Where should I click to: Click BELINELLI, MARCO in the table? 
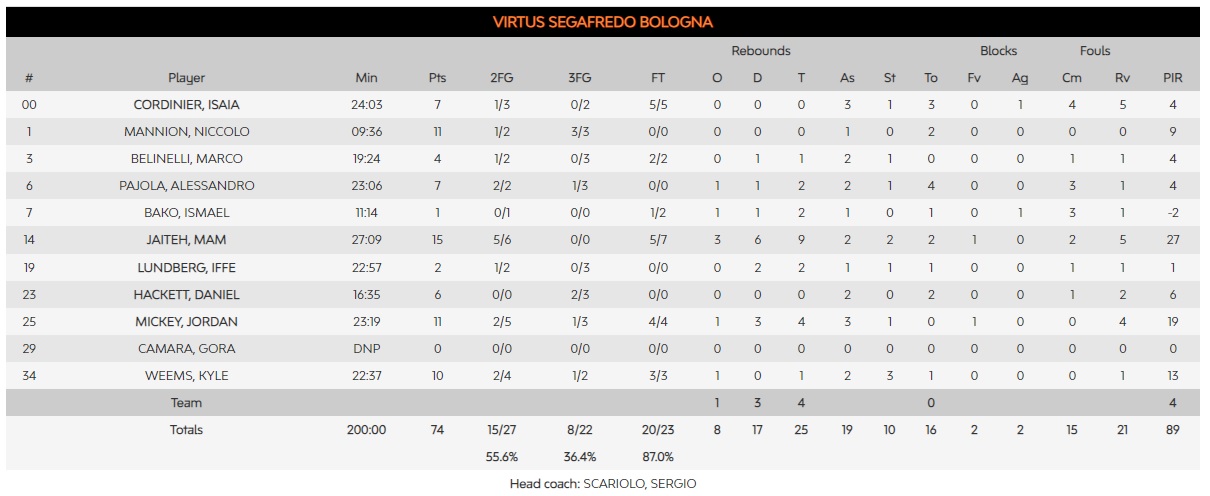186,159
